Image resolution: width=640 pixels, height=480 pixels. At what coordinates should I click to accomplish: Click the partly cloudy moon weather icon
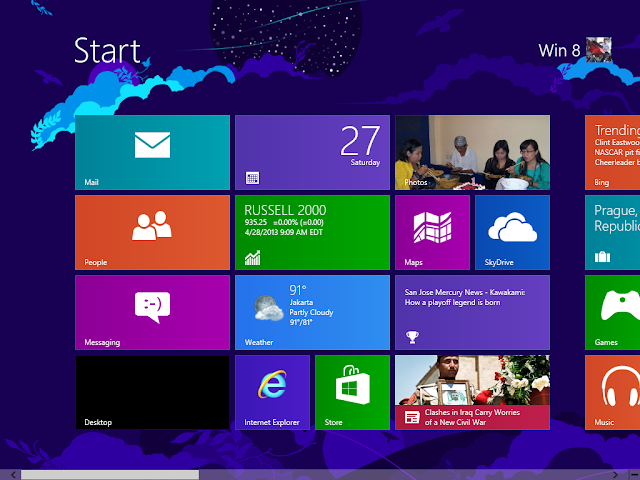pos(268,308)
